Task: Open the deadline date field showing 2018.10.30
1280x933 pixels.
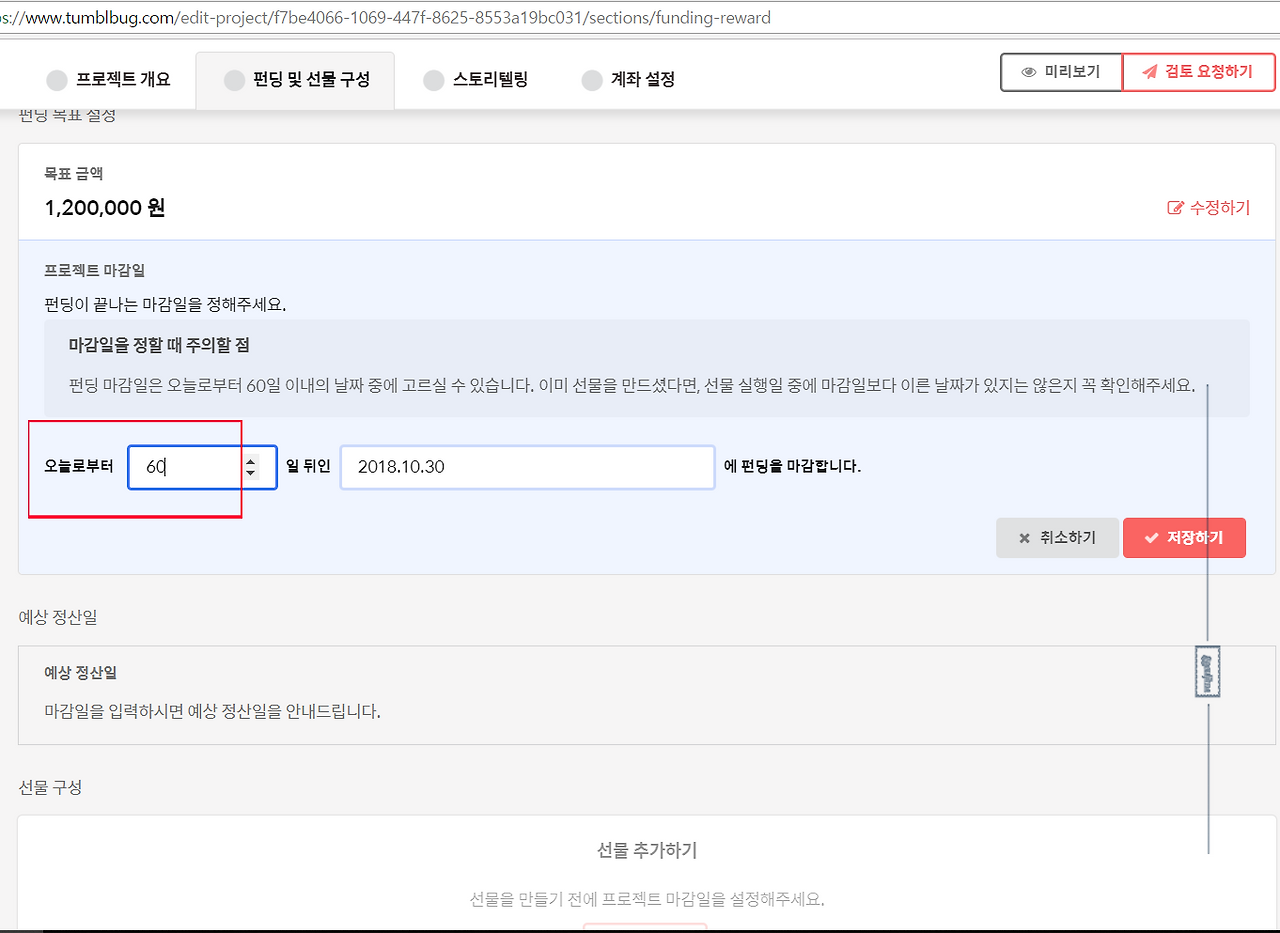Action: click(528, 467)
